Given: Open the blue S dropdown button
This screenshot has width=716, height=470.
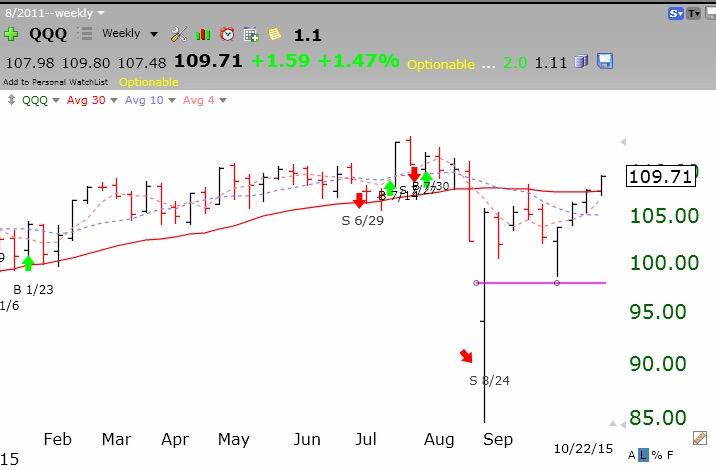Looking at the screenshot, I should [675, 14].
